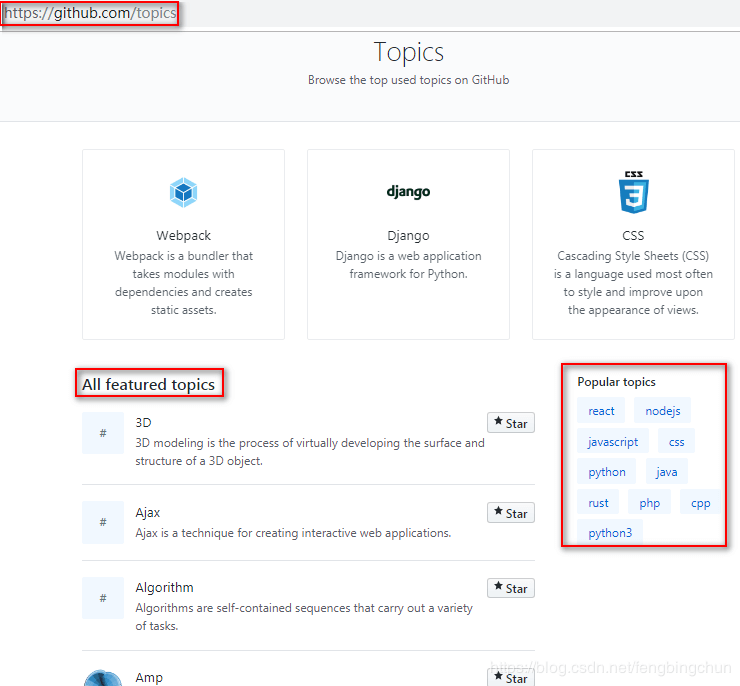Open the Amp topic title link
This screenshot has height=686, width=740.
pyautogui.click(x=149, y=678)
